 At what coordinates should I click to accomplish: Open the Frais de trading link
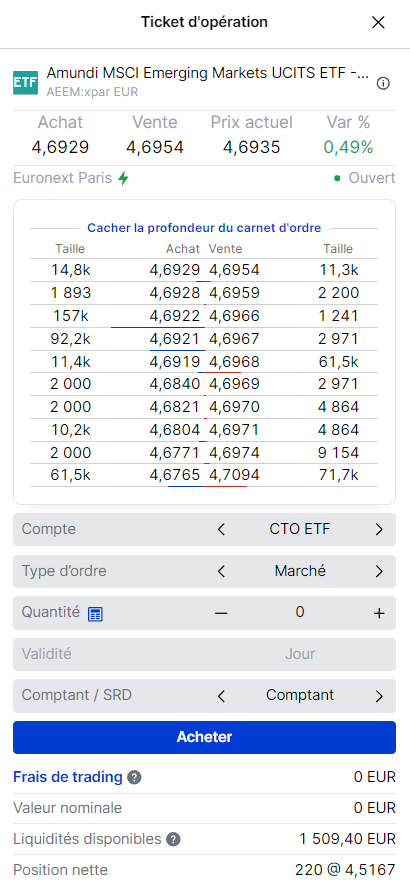[x=68, y=777]
